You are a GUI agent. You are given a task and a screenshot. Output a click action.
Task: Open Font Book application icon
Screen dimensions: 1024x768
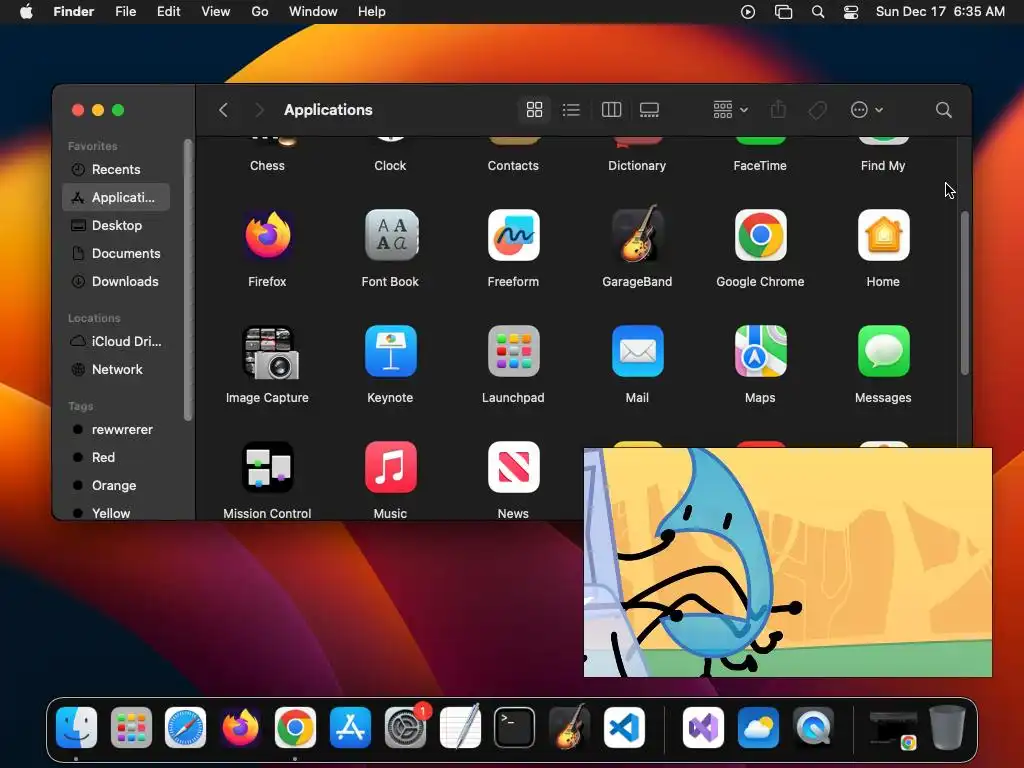pos(391,235)
